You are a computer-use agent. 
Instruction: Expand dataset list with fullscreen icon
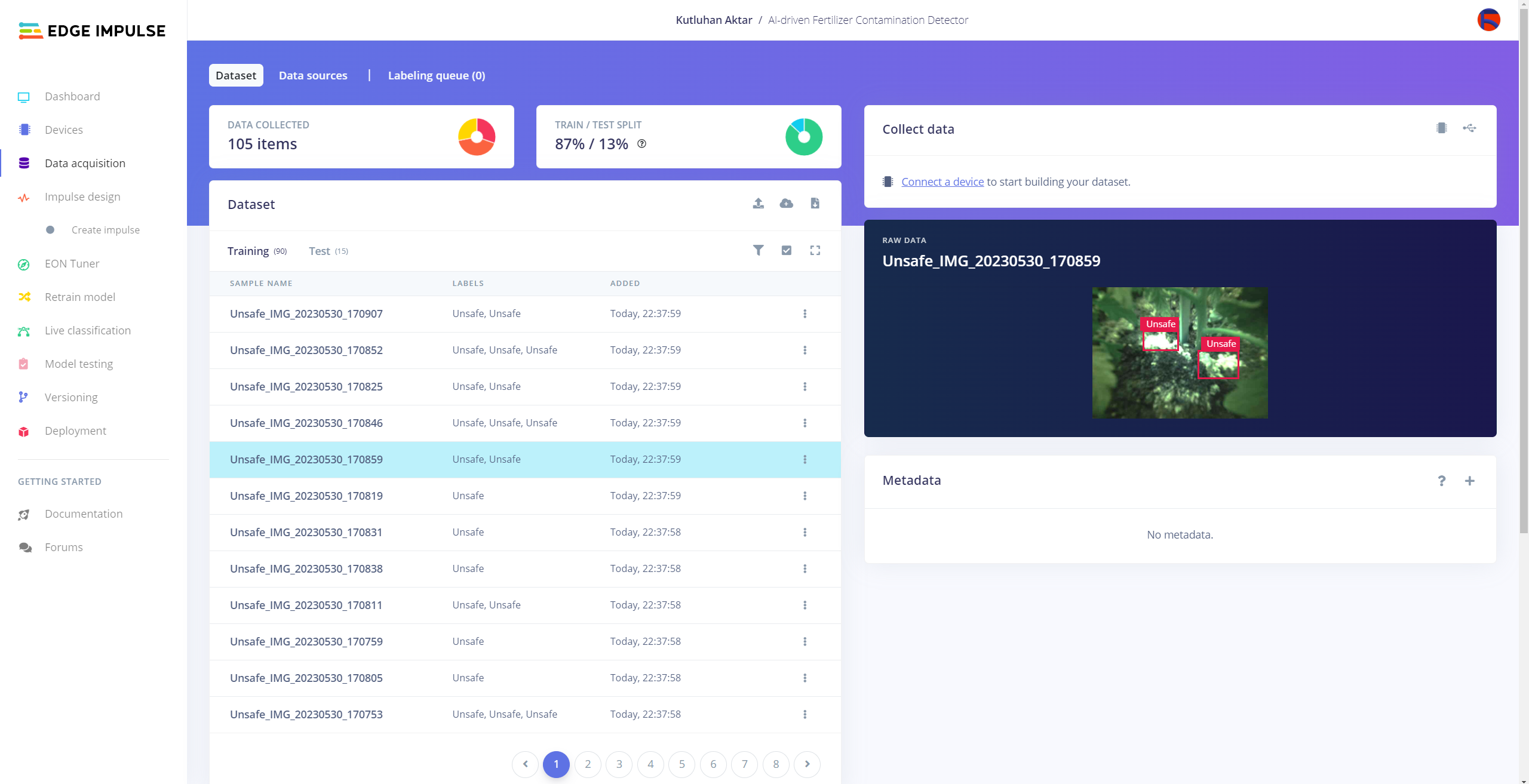click(815, 250)
